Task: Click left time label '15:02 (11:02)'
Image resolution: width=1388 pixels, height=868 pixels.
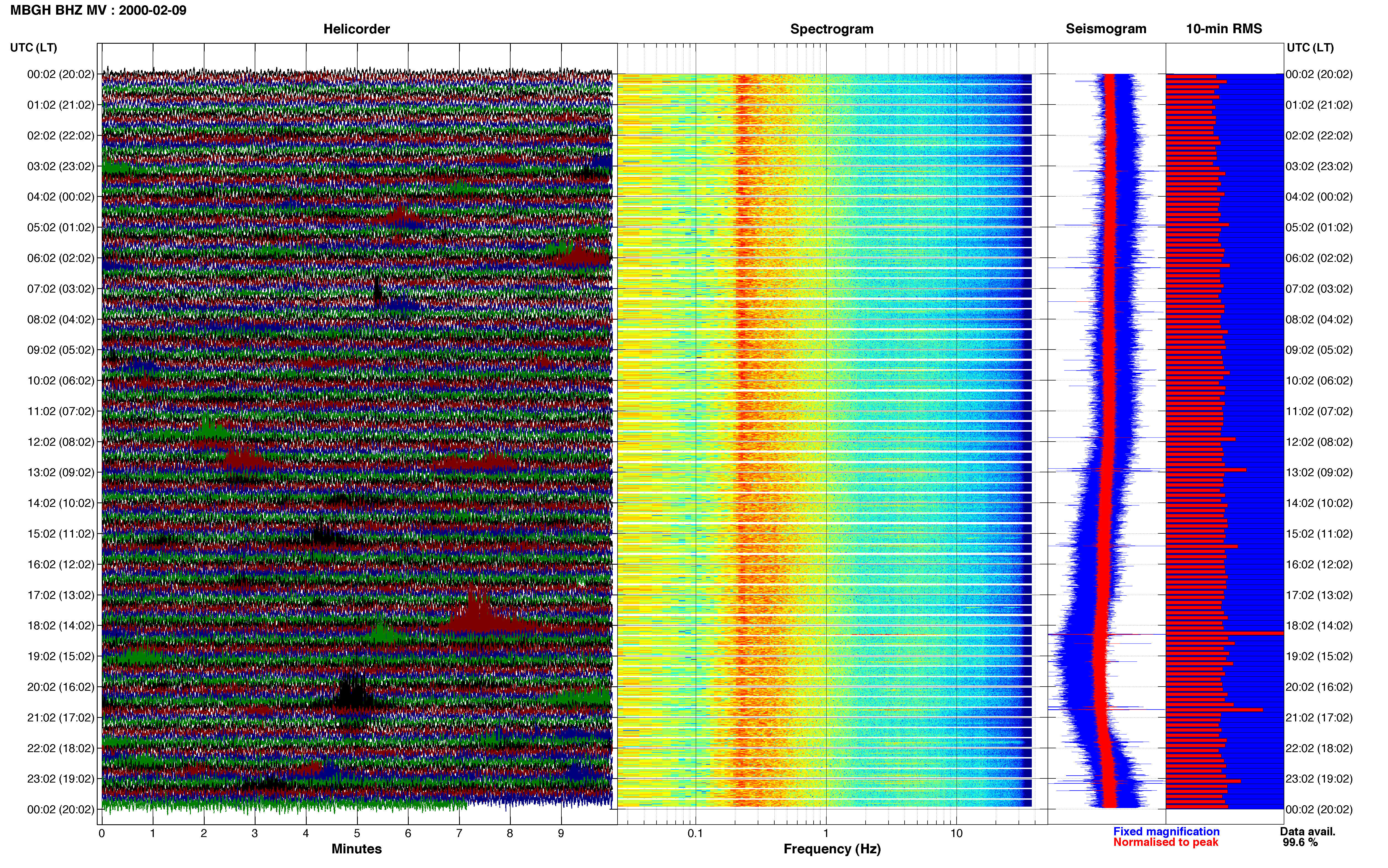Action: [x=61, y=534]
